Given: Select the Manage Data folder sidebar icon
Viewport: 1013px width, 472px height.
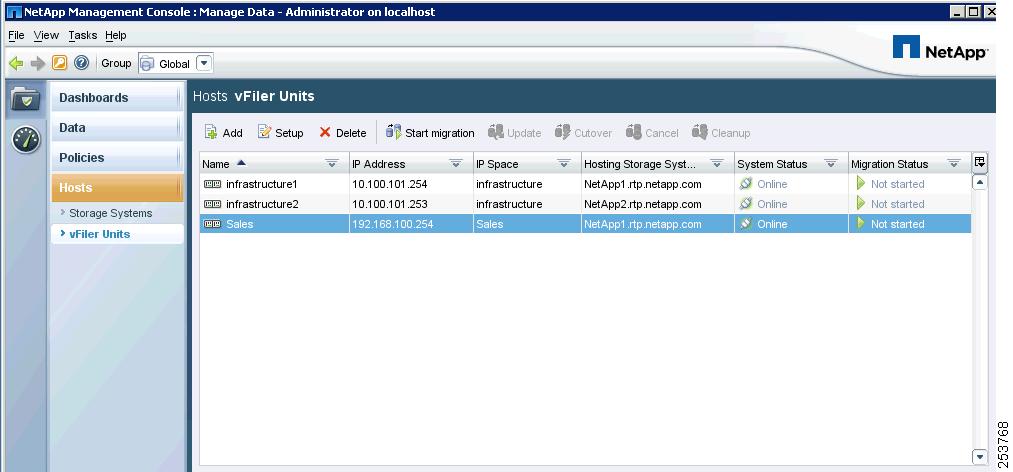Looking at the screenshot, I should 26,99.
